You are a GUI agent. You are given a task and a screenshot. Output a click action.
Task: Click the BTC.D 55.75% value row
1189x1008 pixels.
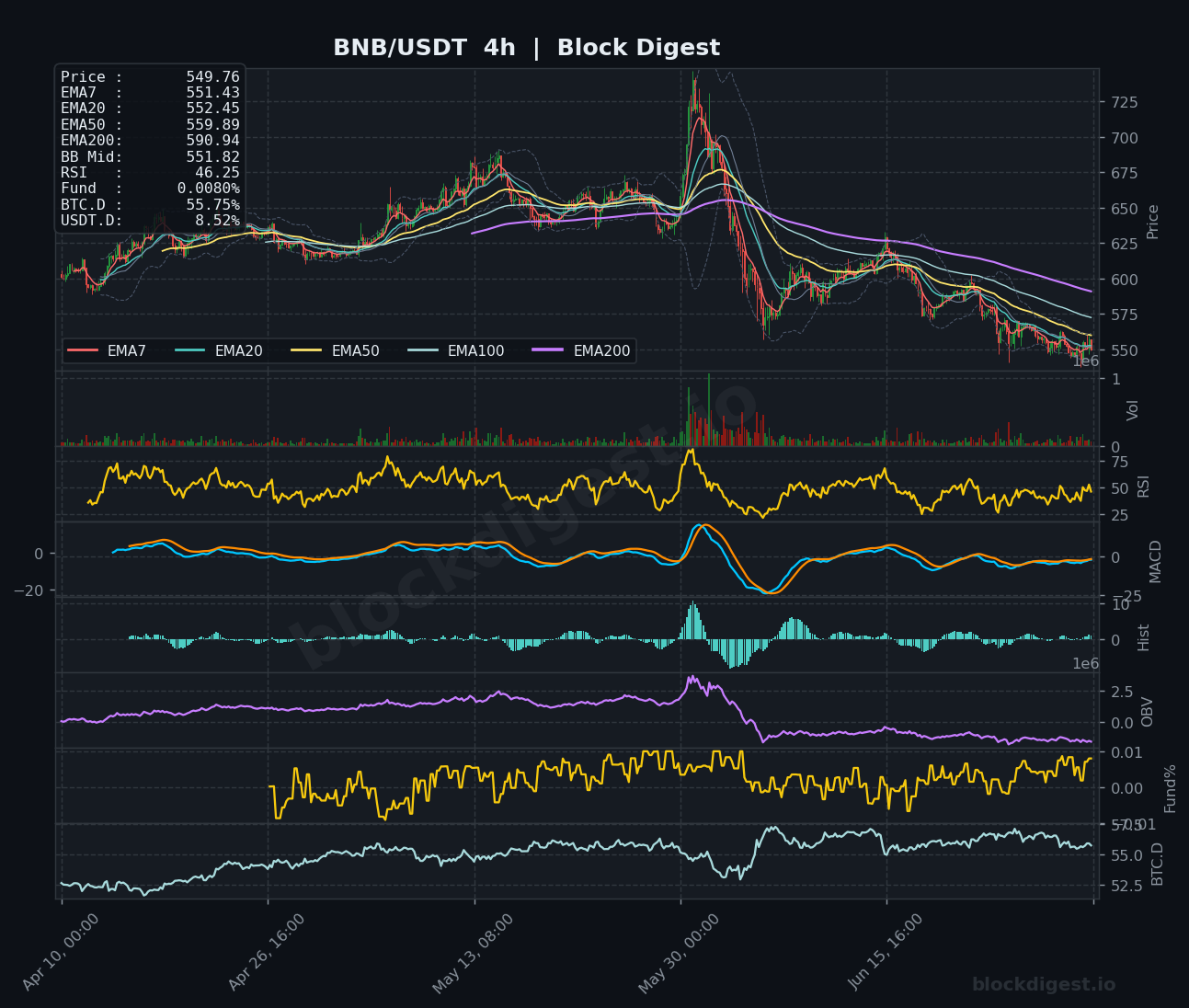150,204
